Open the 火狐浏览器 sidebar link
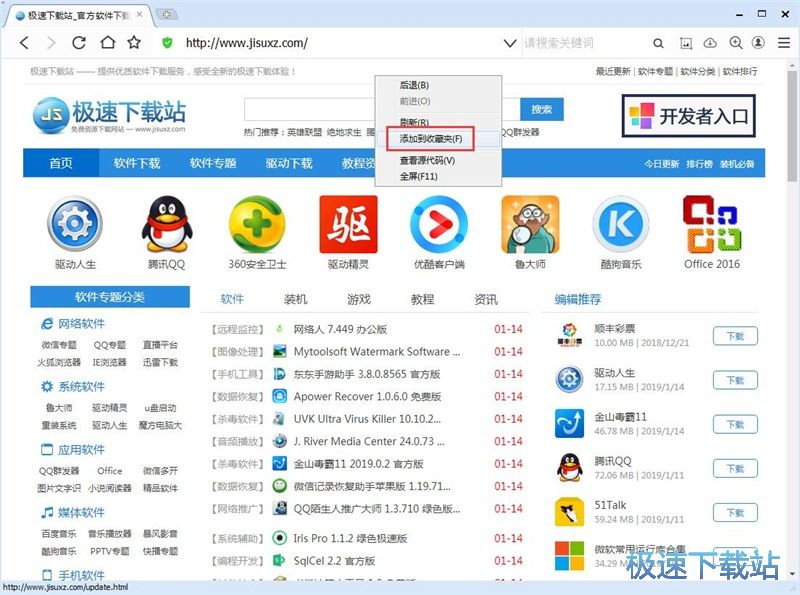 [59, 362]
